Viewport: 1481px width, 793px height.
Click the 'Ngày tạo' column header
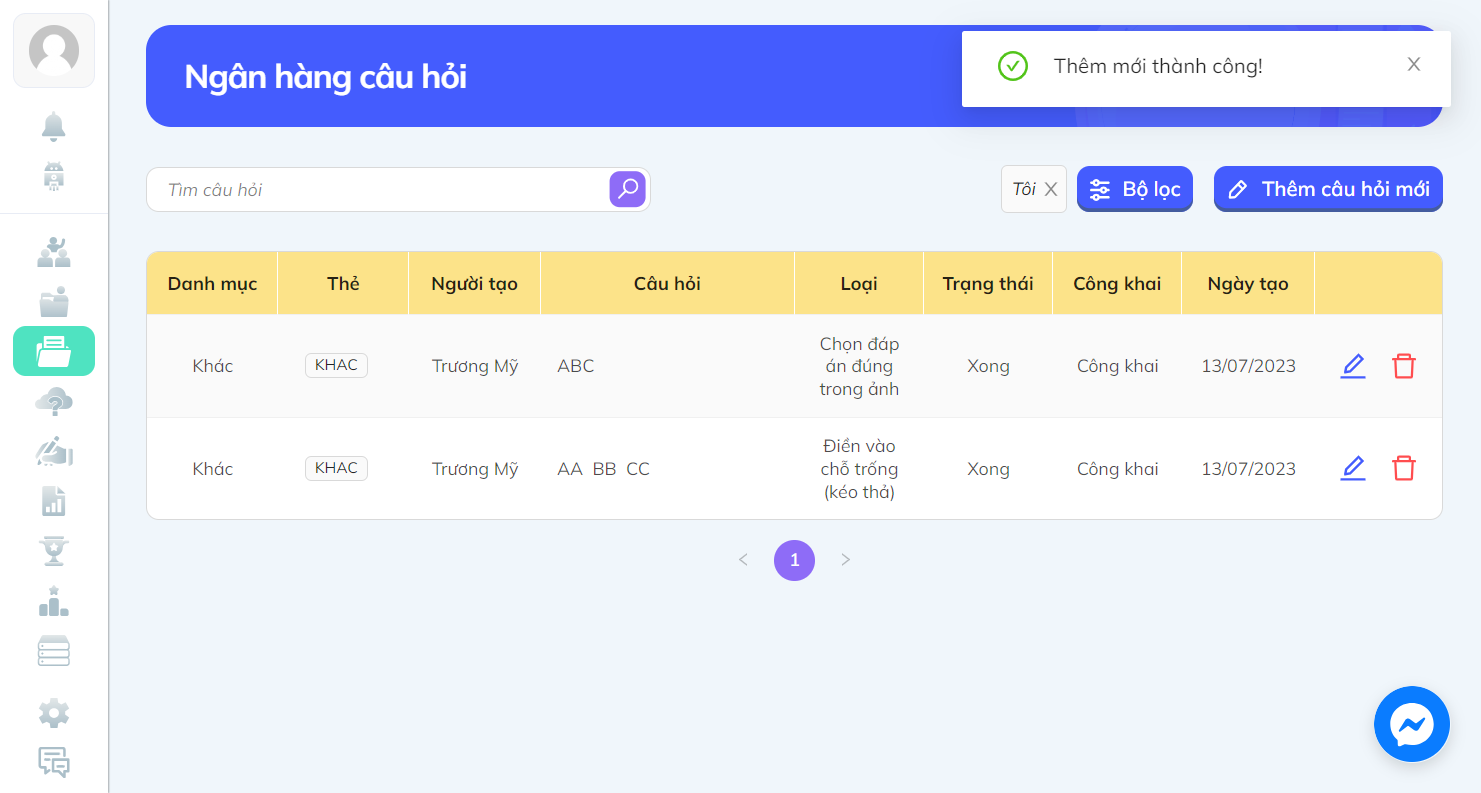pyautogui.click(x=1248, y=284)
